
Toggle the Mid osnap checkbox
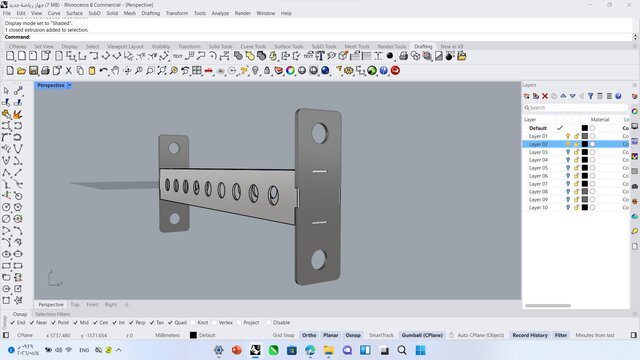pyautogui.click(x=76, y=322)
